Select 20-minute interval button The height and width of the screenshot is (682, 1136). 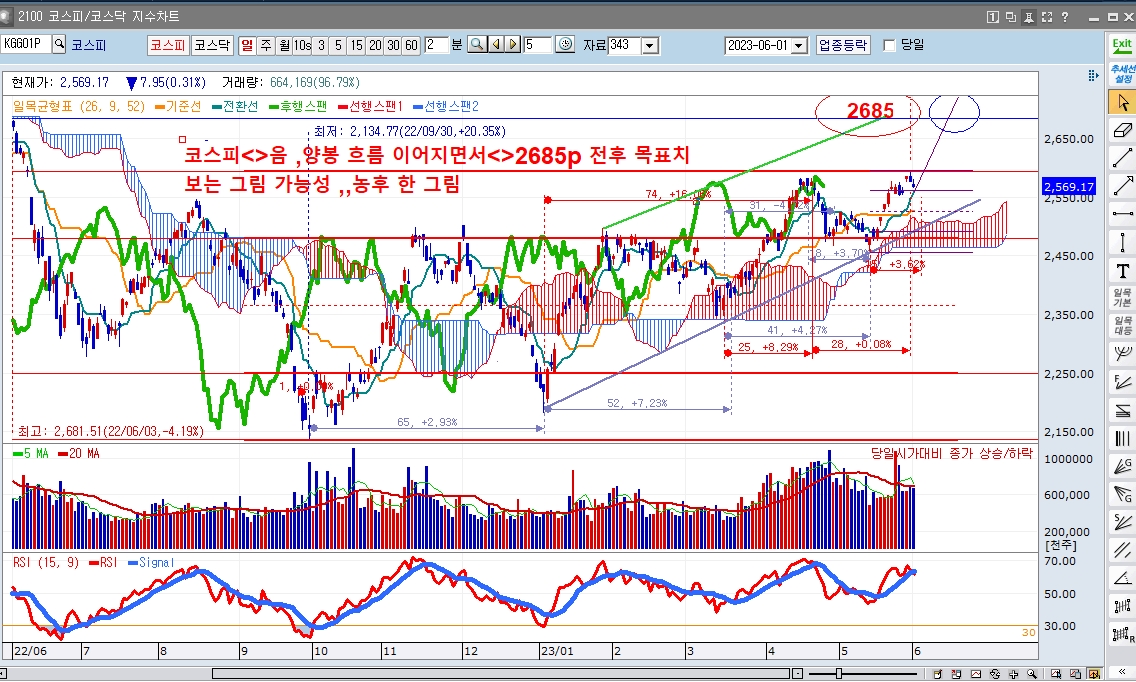tap(375, 45)
